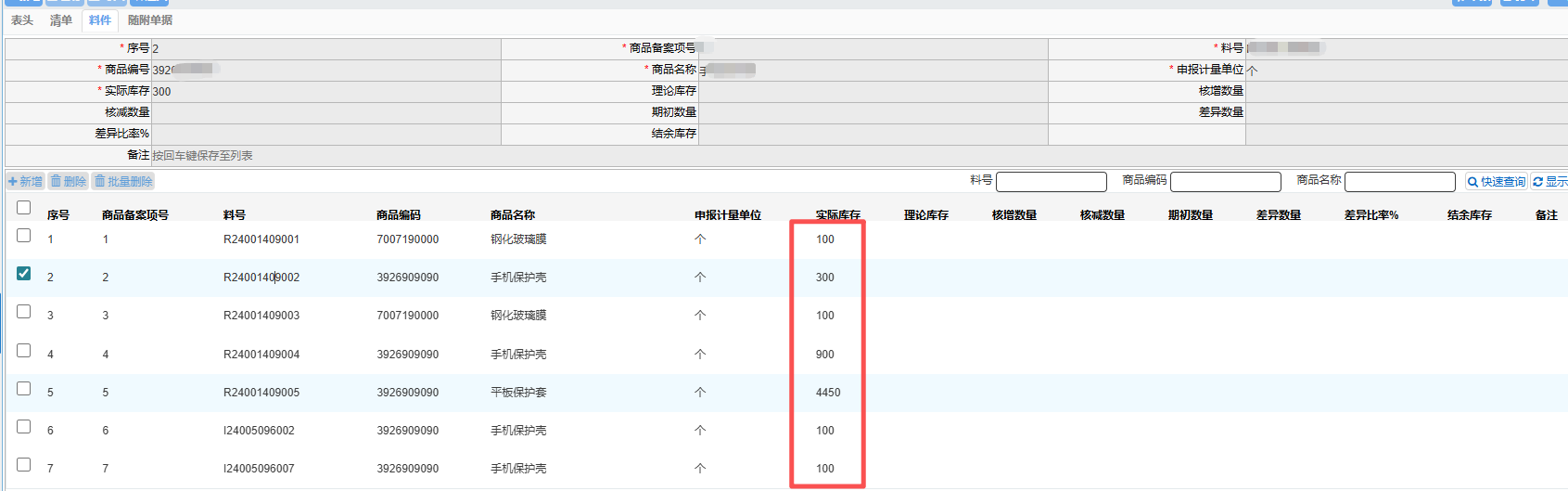1568x491 pixels.
Task: Toggle the select-all header checkbox
Action: click(x=24, y=208)
